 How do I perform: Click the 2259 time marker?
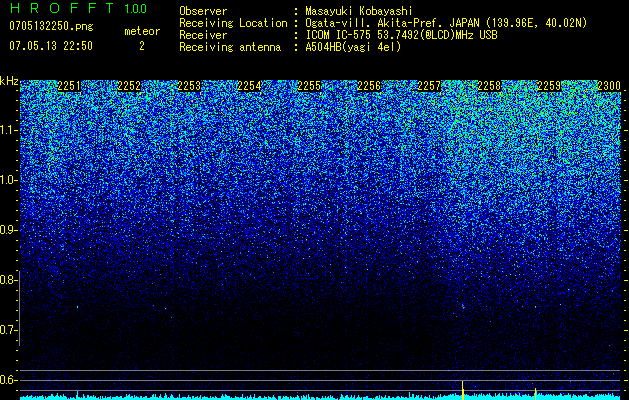coord(549,86)
